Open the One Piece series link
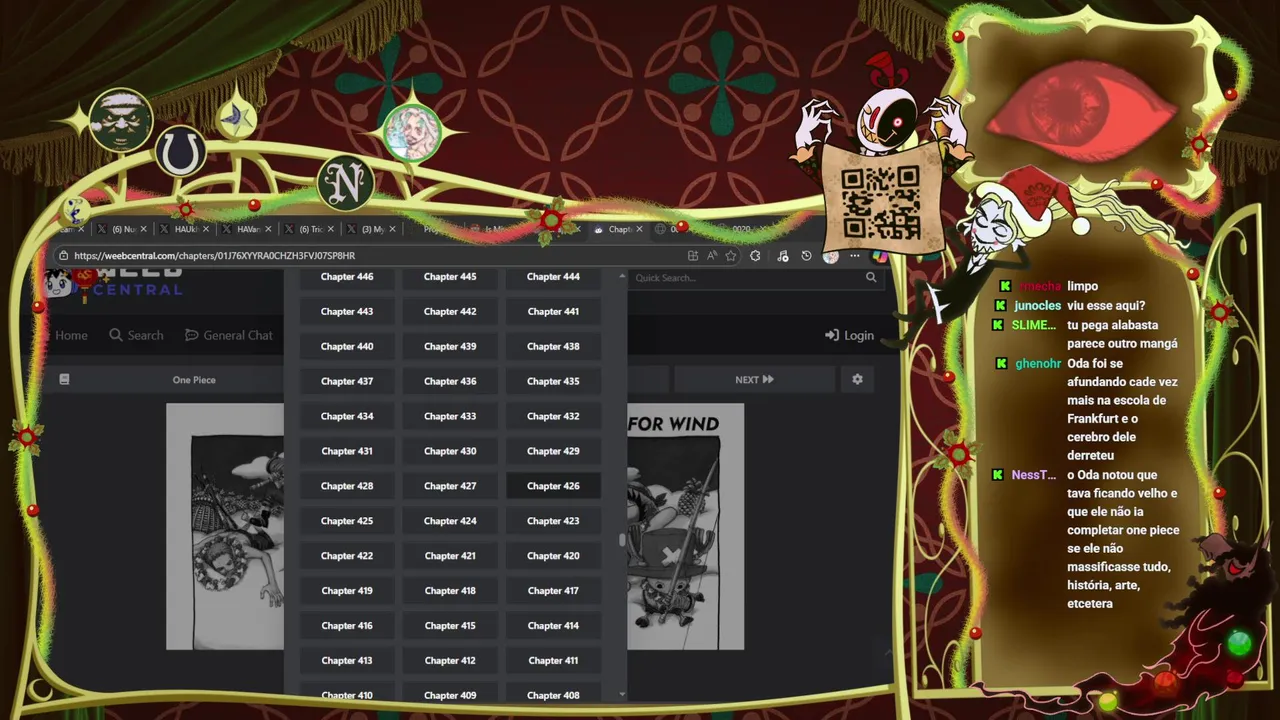 [x=194, y=380]
